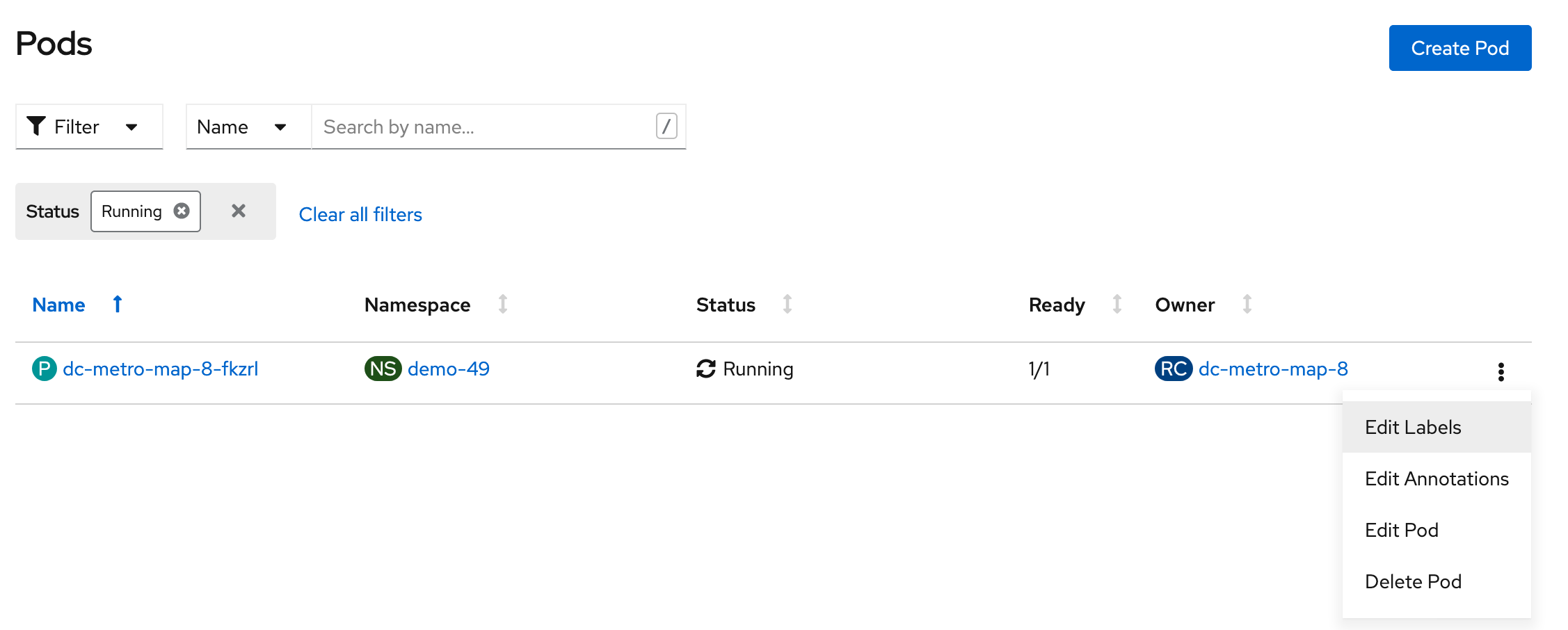
Task: Close the Status filter group
Action: point(239,211)
